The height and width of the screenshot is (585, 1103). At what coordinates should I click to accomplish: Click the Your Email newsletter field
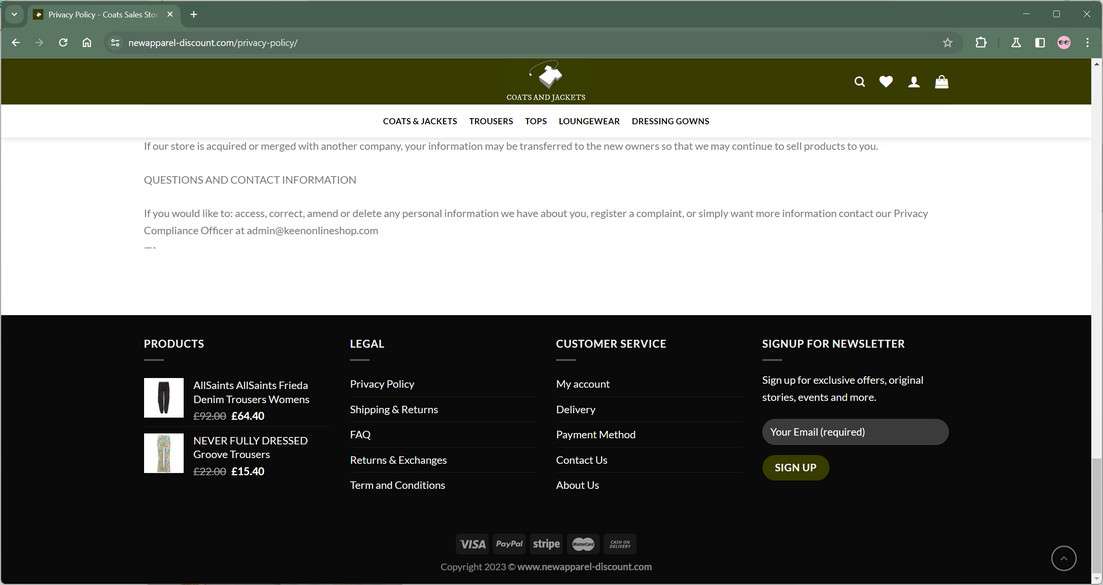pos(854,432)
